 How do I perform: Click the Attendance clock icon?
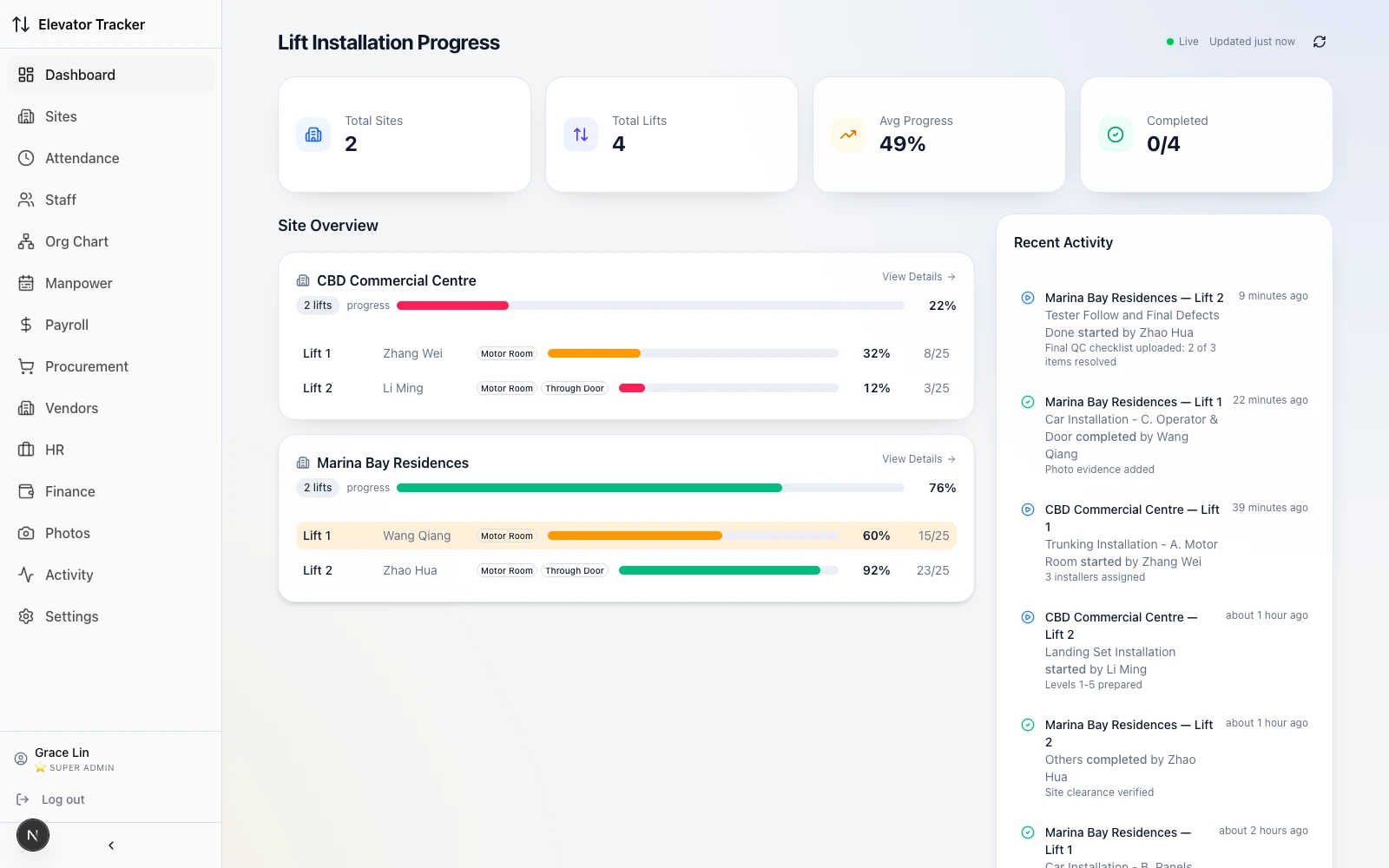point(26,158)
